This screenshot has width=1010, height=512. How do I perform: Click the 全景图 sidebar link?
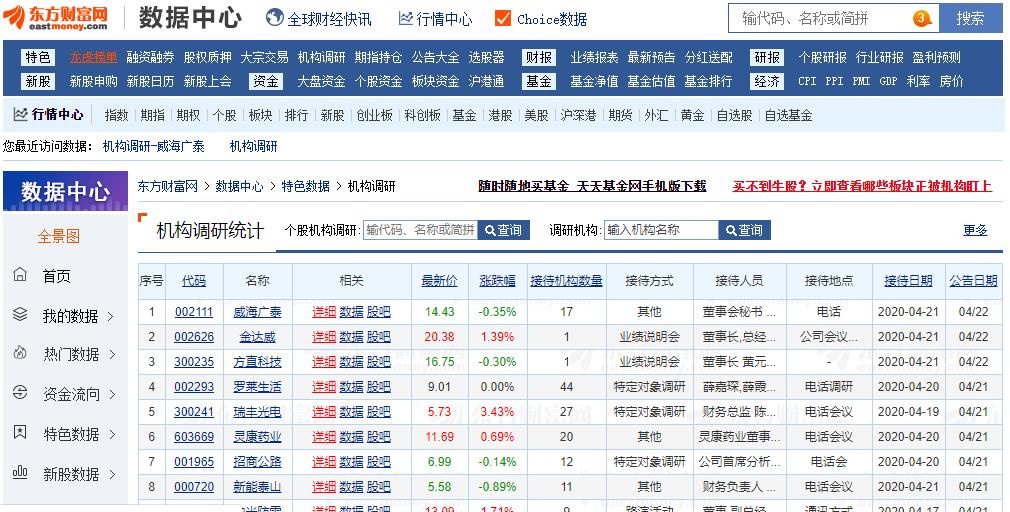pyautogui.click(x=59, y=236)
